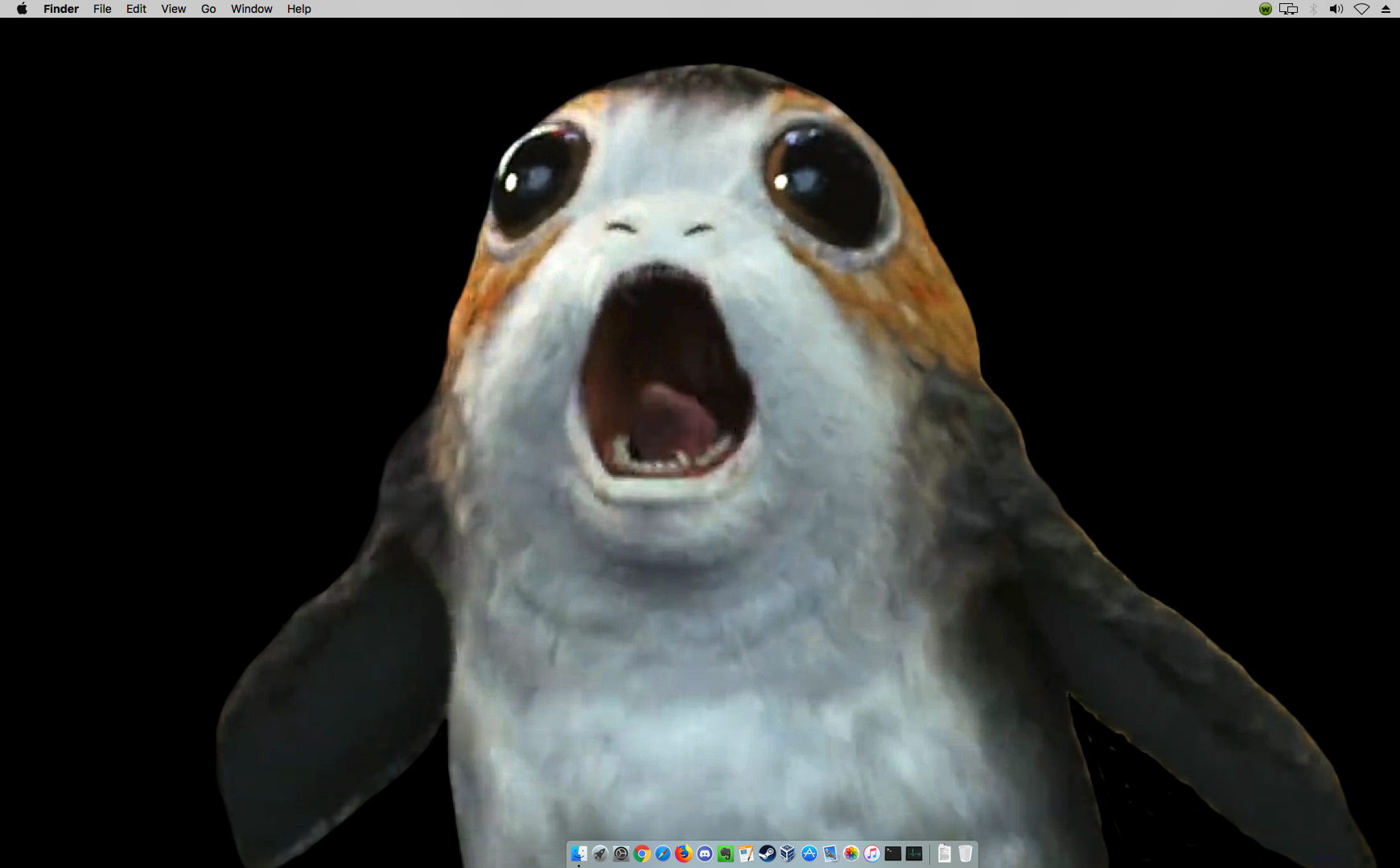The height and width of the screenshot is (868, 1400).
Task: Open the document stack in Dock
Action: [x=945, y=854]
